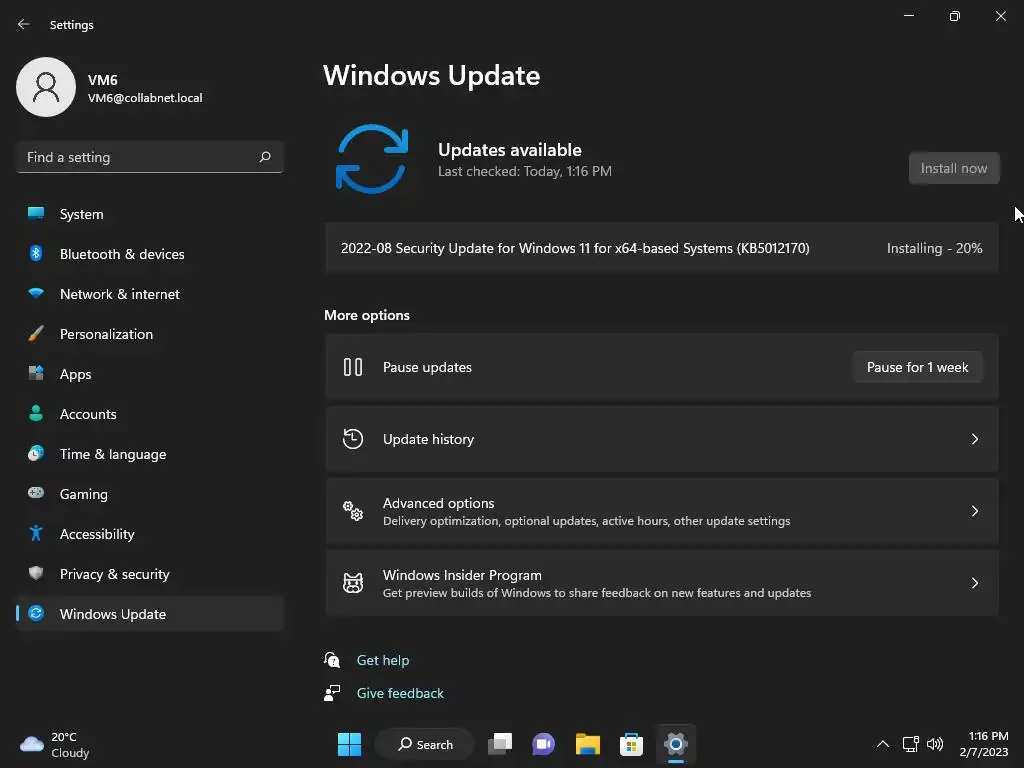
Task: Open Windows Insider Program
Action: 662,583
